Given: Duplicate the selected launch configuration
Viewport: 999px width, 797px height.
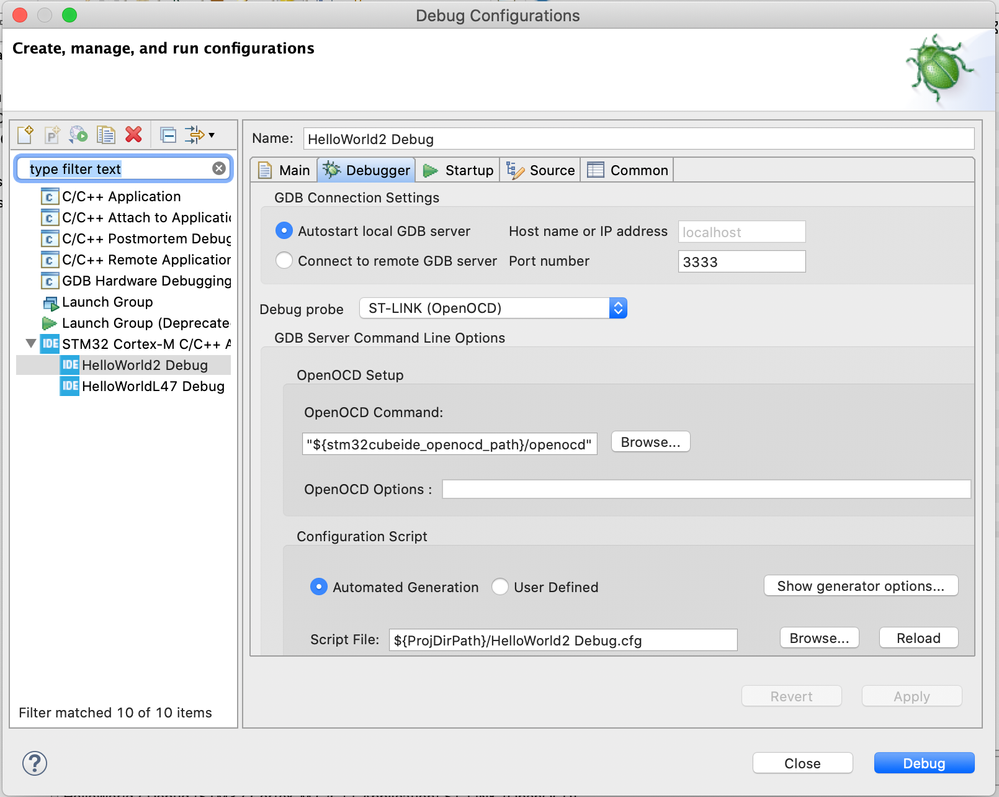Looking at the screenshot, I should point(106,134).
